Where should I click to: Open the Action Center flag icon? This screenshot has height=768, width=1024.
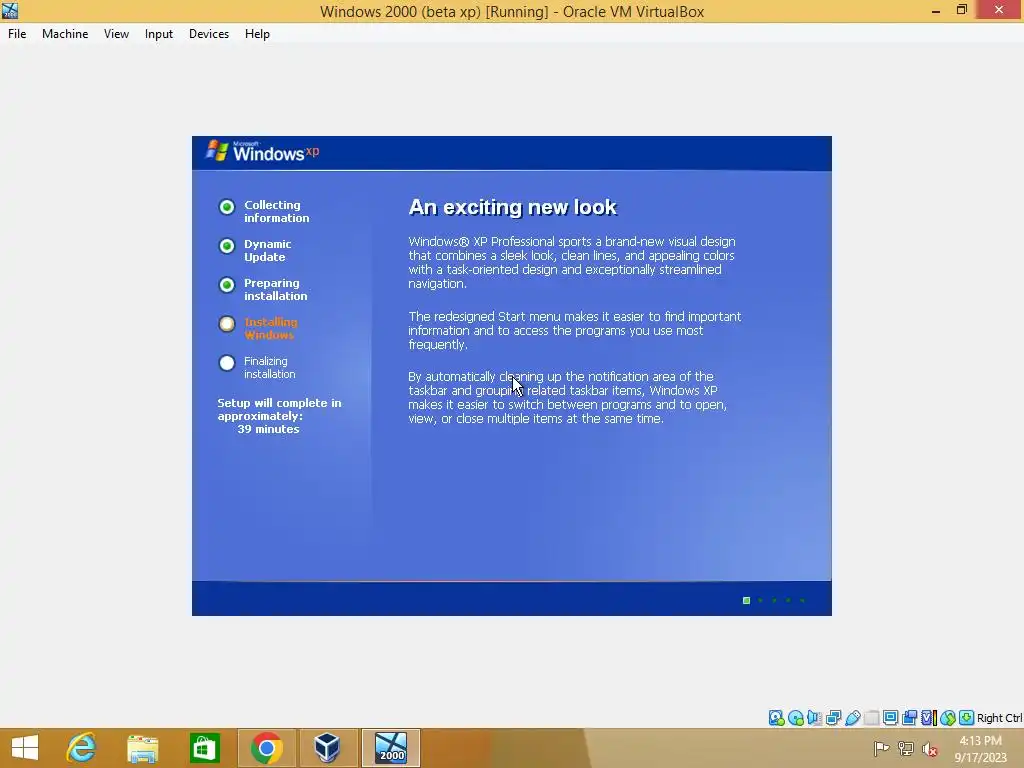pyautogui.click(x=881, y=748)
